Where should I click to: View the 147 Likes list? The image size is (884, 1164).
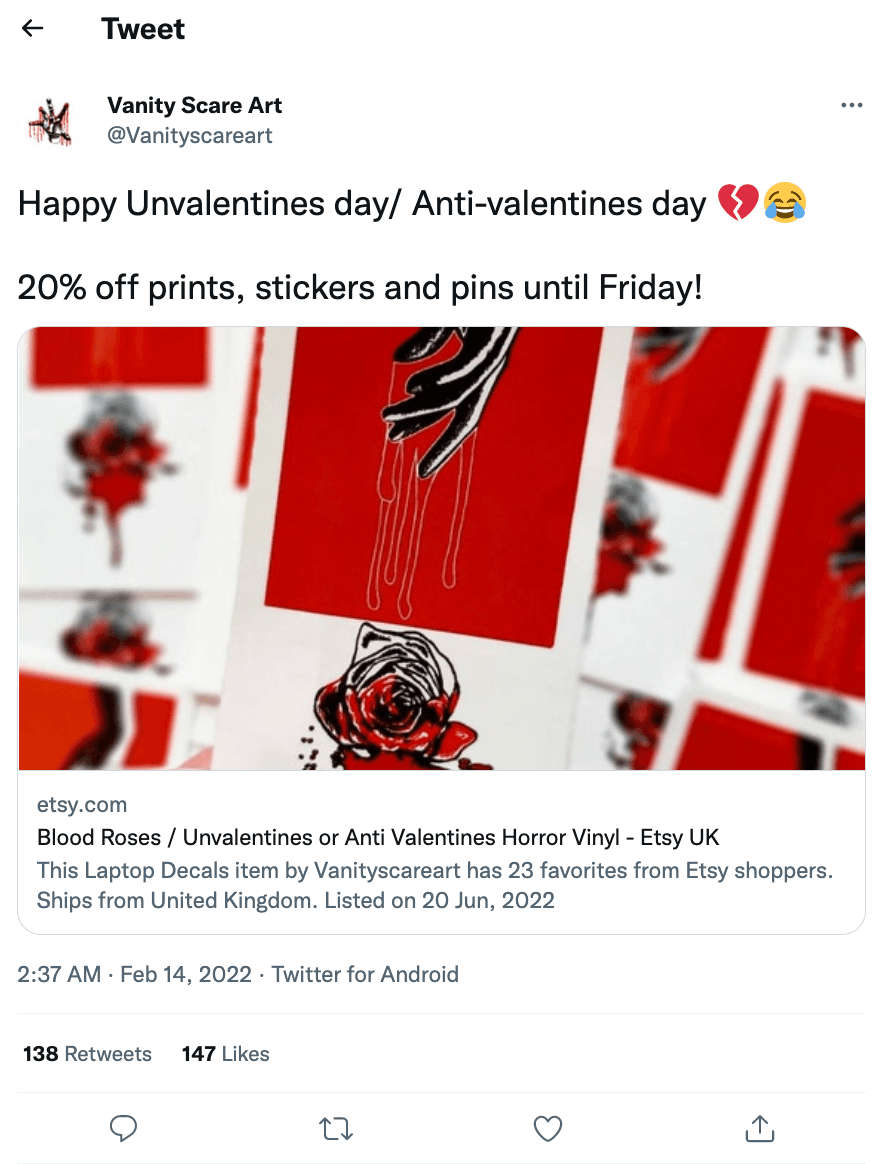(x=225, y=1053)
